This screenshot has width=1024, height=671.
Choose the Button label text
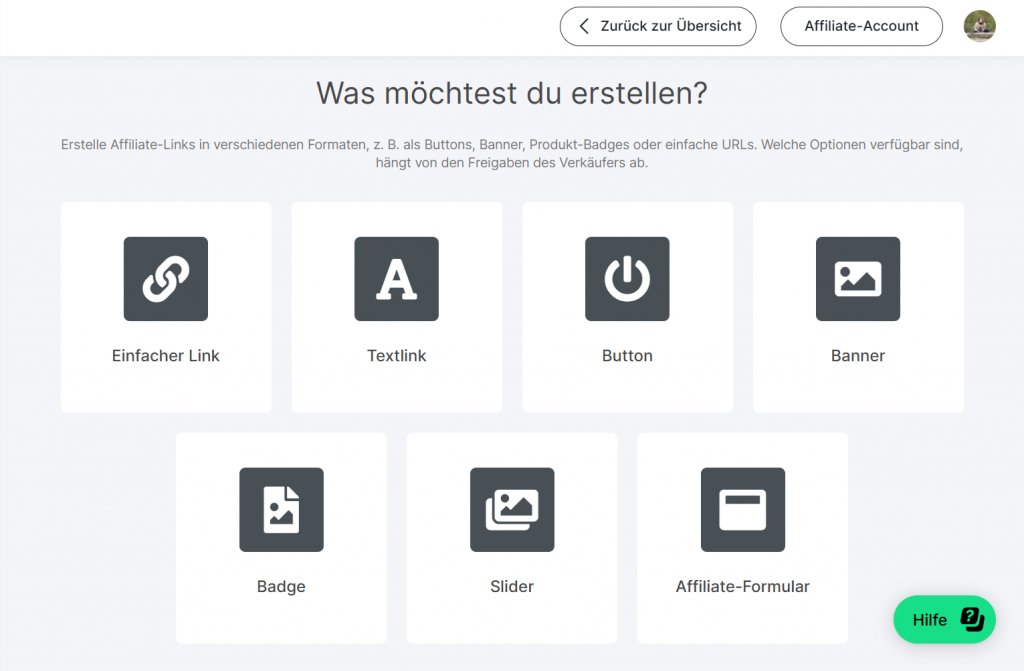(627, 356)
